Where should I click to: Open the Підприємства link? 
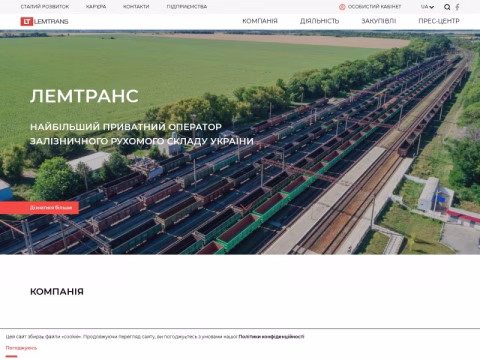187,7
